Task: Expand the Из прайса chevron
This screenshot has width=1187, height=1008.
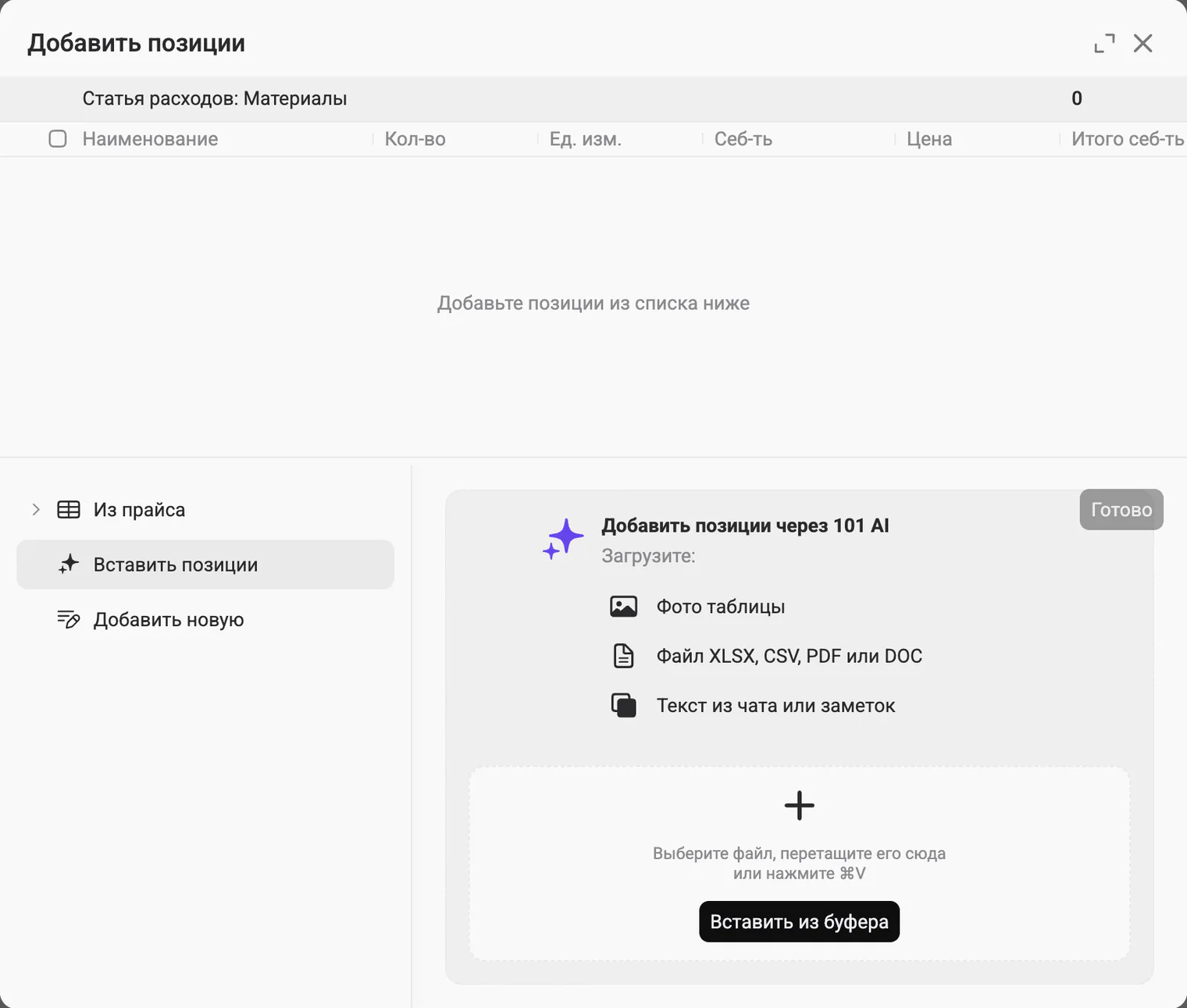Action: (x=36, y=510)
